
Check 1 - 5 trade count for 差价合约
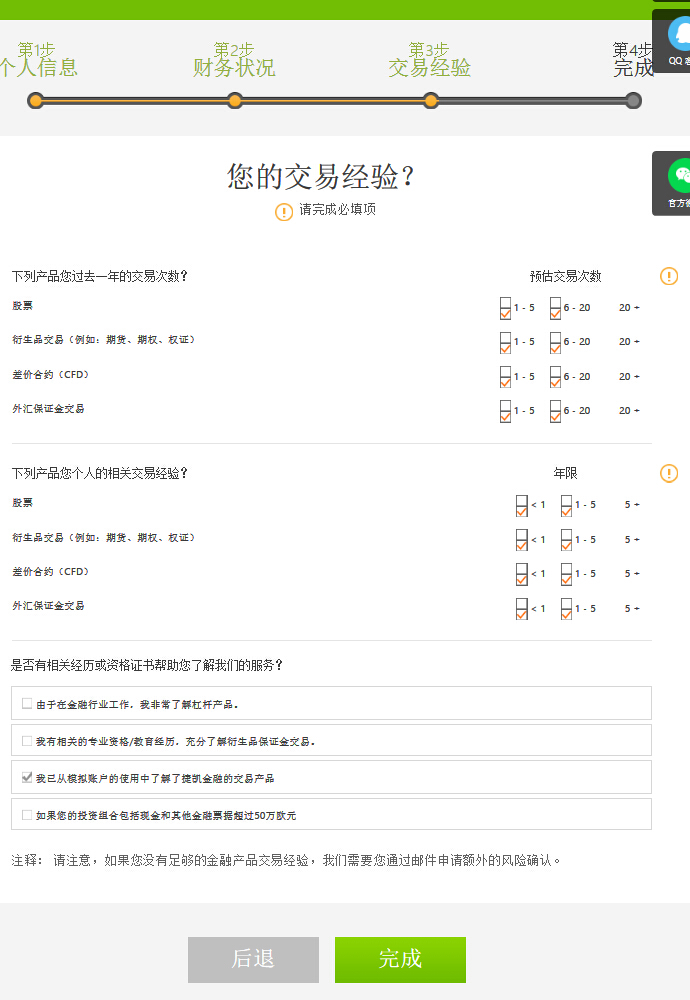click(x=506, y=377)
